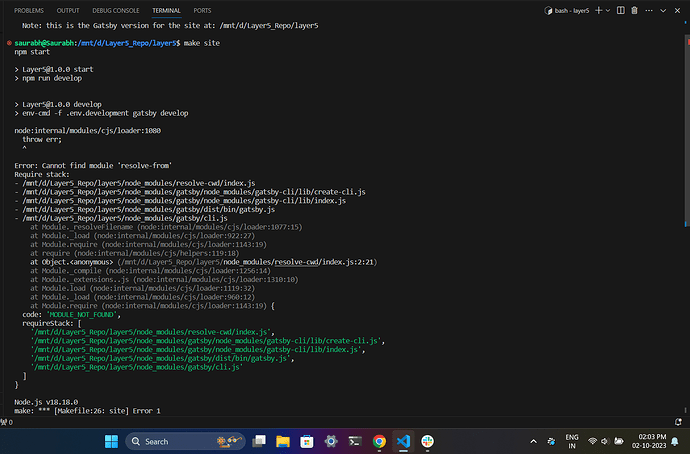Split the terminal pane
Viewport: 690px width, 454px height.
click(620, 11)
